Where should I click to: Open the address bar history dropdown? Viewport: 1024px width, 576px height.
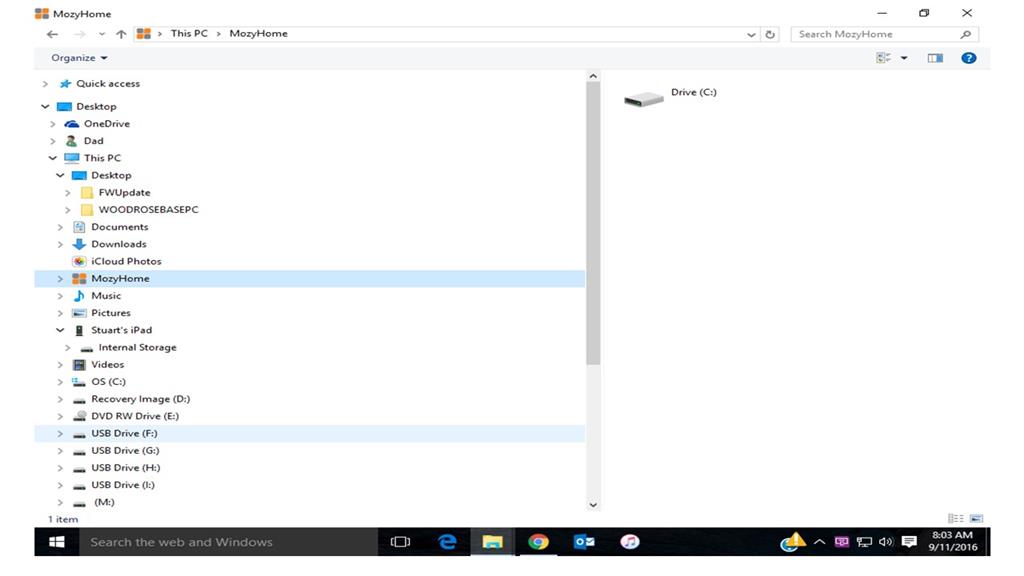(x=751, y=35)
